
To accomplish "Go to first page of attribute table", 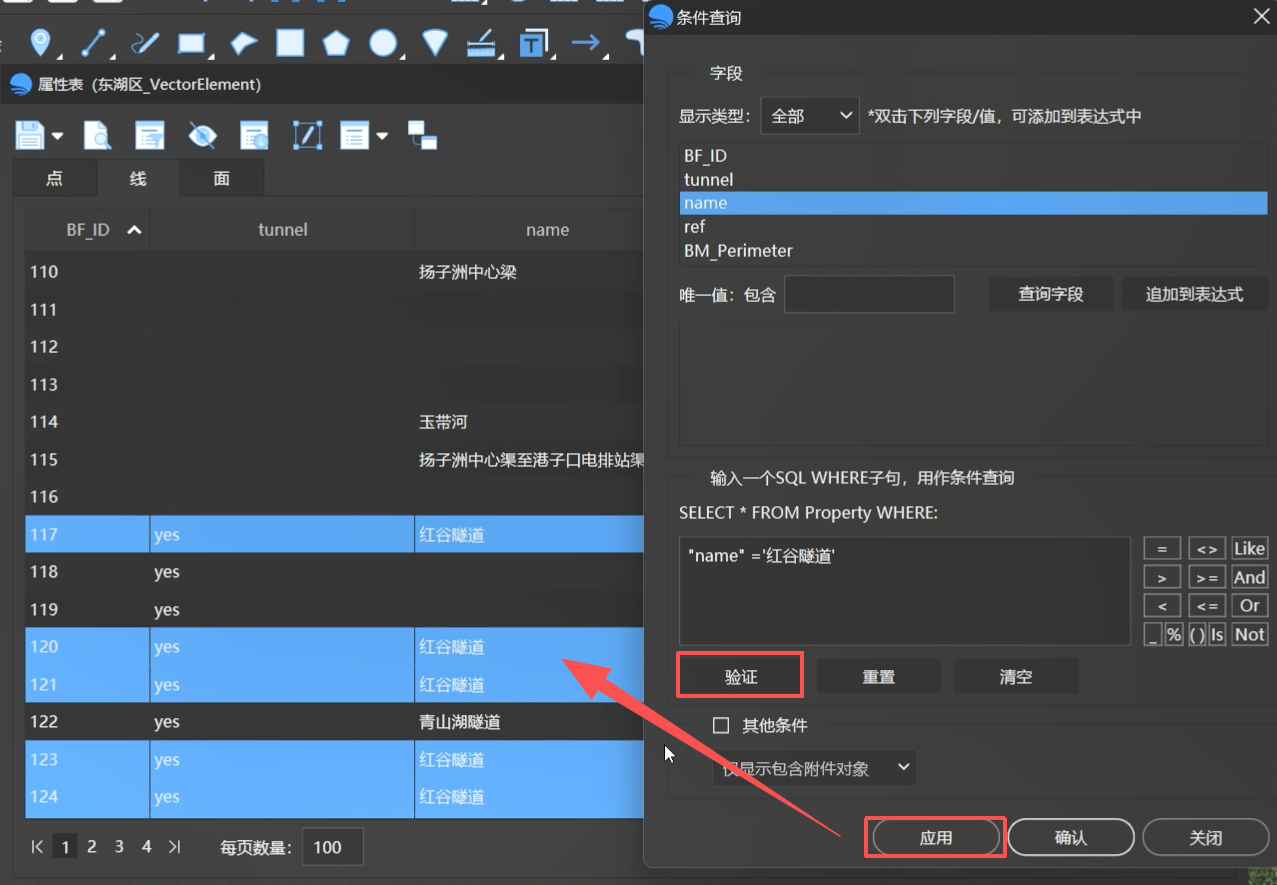I will point(37,847).
